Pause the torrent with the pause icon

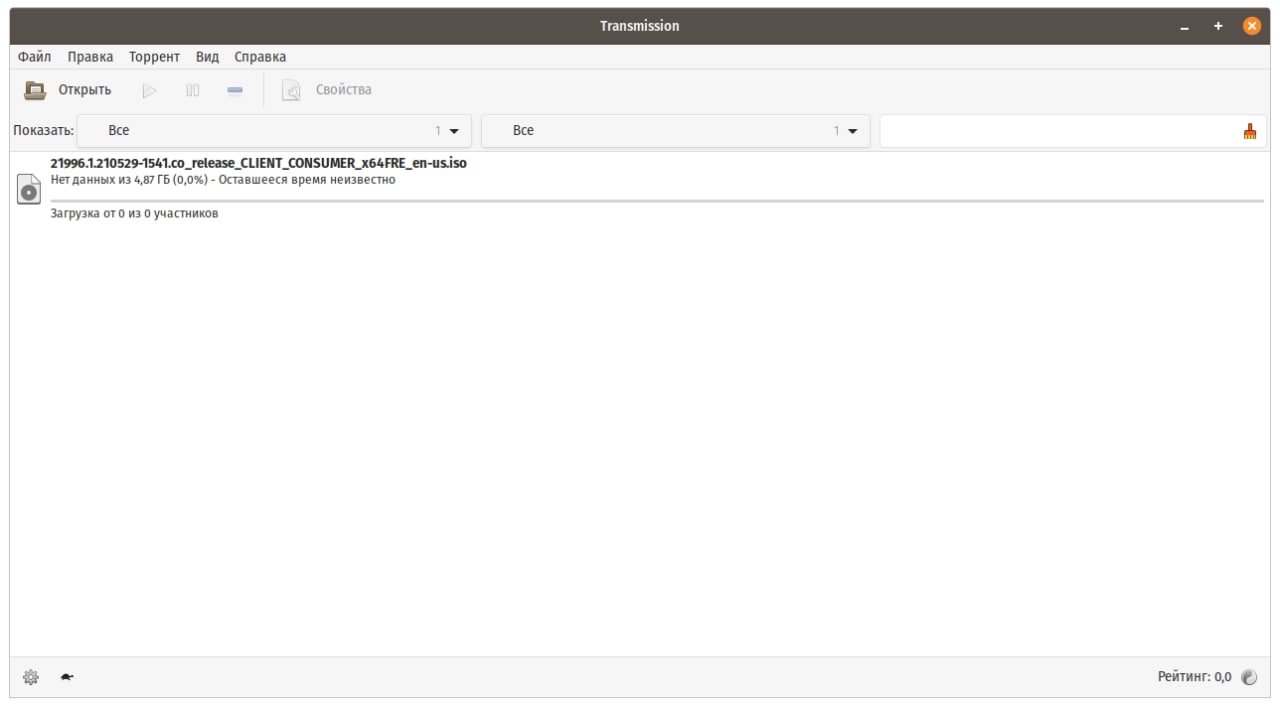[193, 90]
